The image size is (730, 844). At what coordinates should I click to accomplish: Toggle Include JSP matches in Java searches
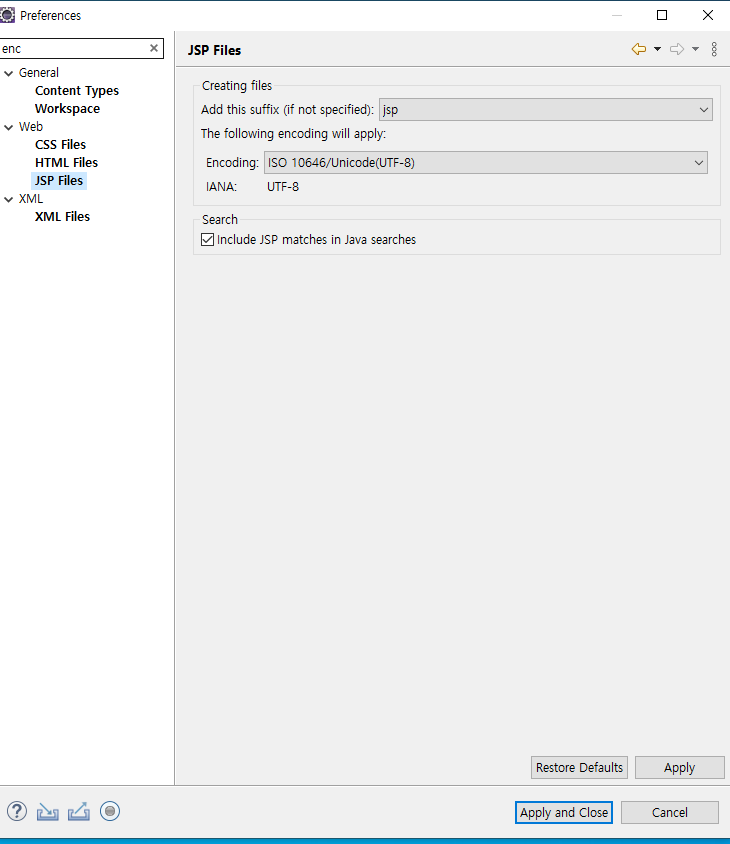click(207, 240)
